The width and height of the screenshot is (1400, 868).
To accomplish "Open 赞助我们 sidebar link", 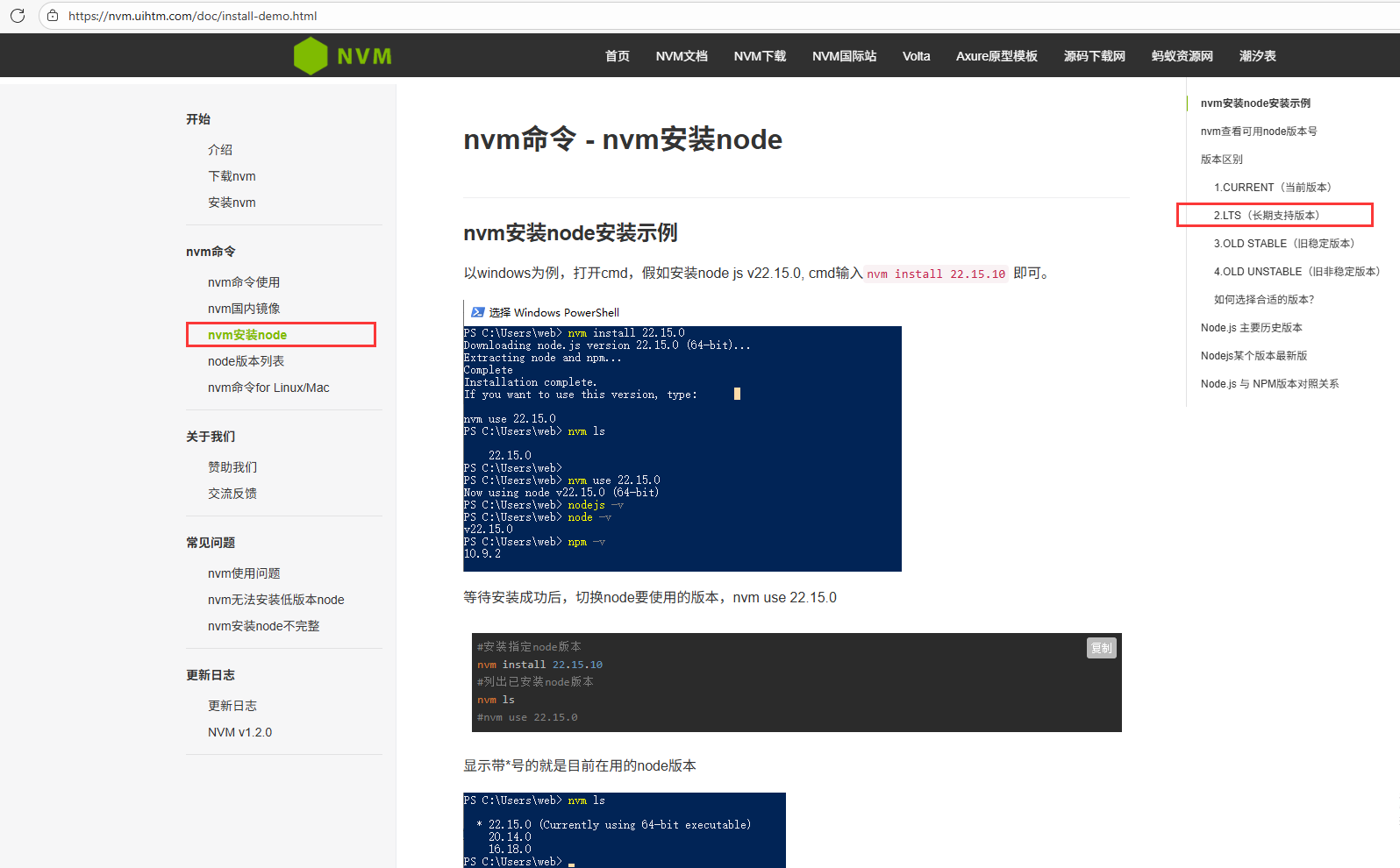I will [232, 467].
